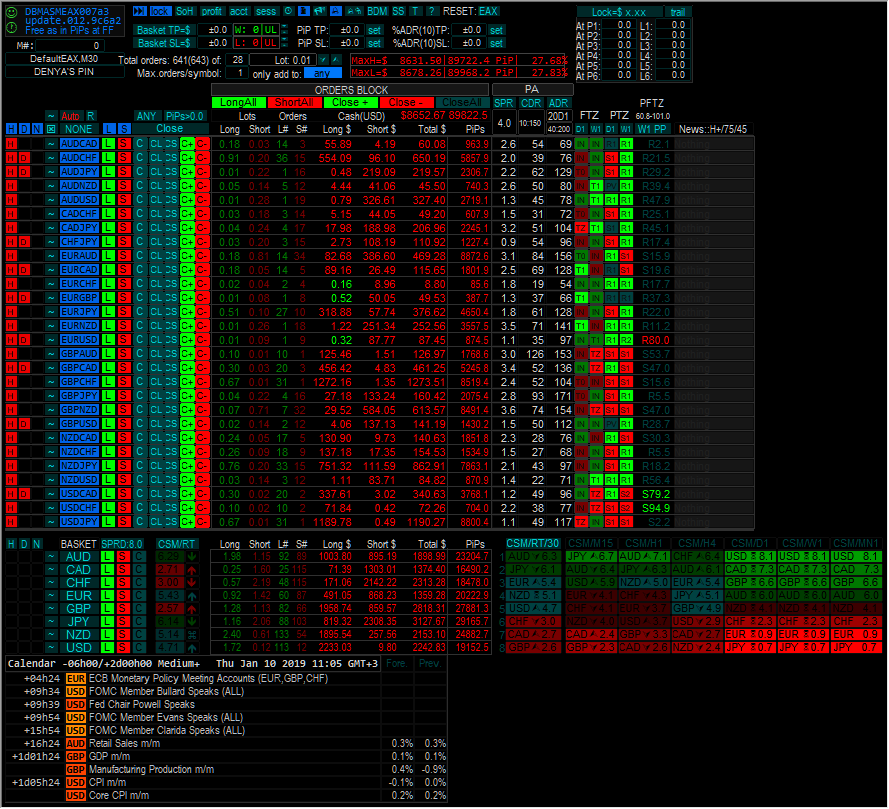Click the tilde icon in AUDCAD row
This screenshot has width=889, height=809.
point(51,144)
